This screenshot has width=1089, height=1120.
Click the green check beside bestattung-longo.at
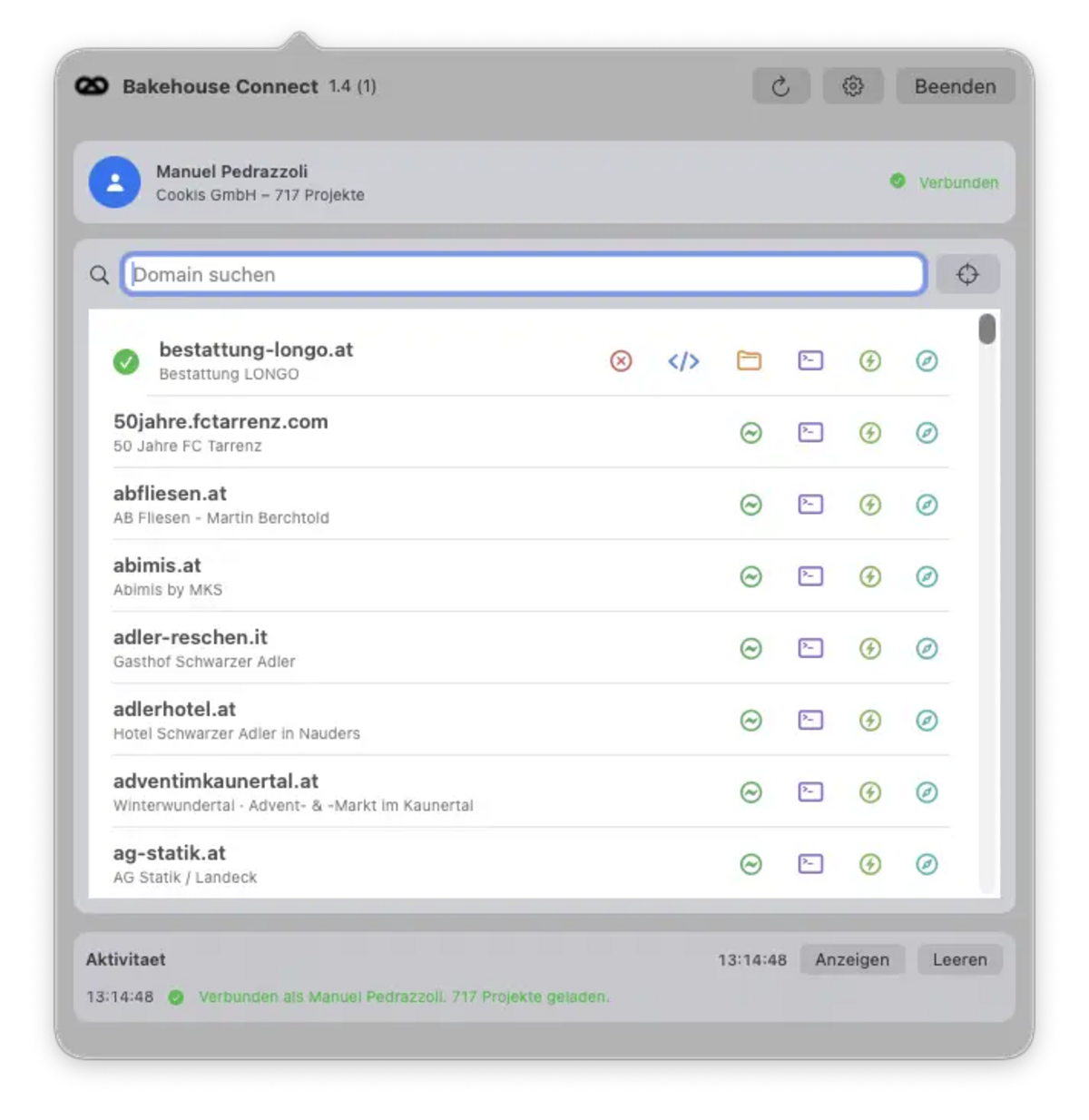(x=126, y=362)
